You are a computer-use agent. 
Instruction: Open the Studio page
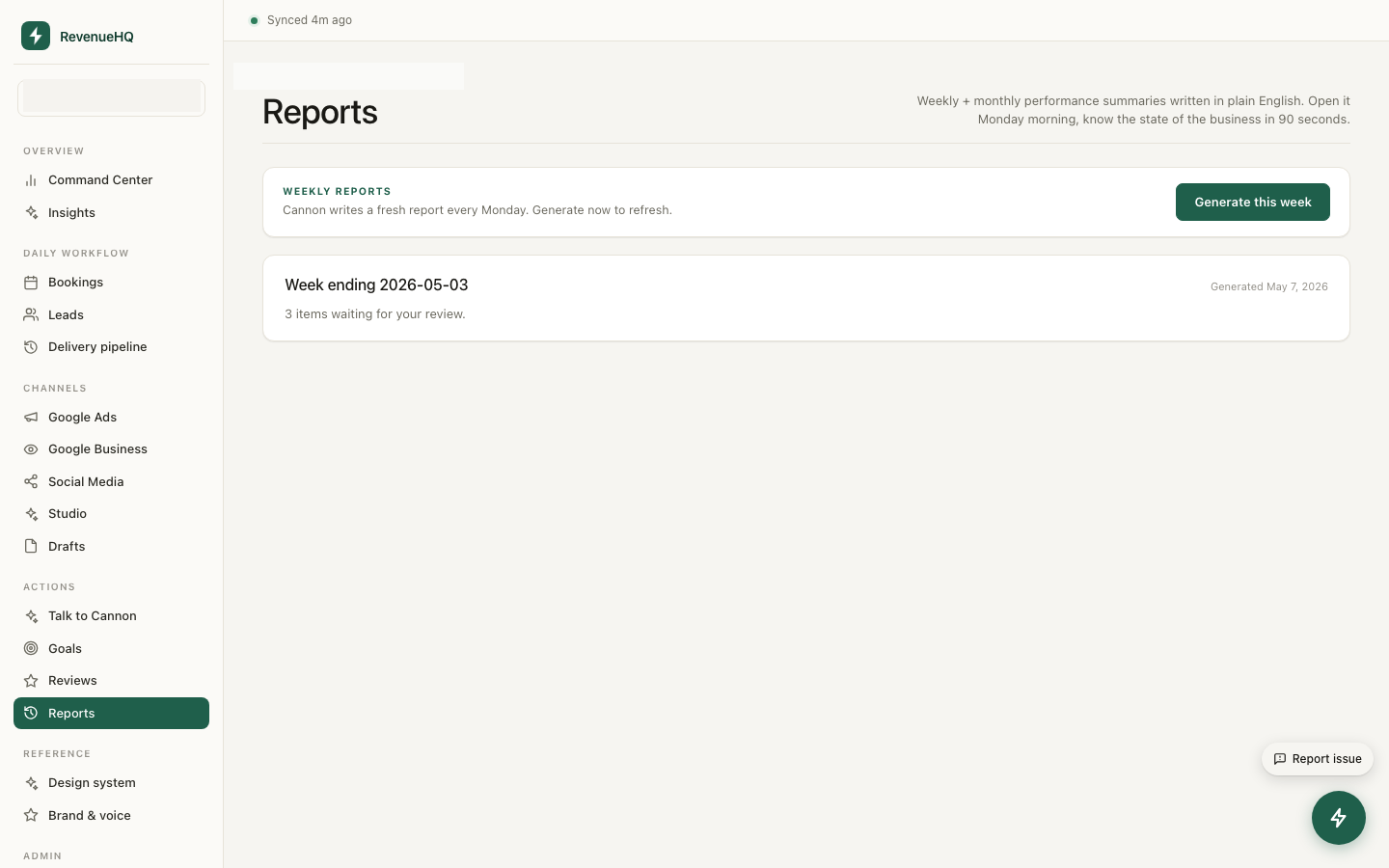111,514
